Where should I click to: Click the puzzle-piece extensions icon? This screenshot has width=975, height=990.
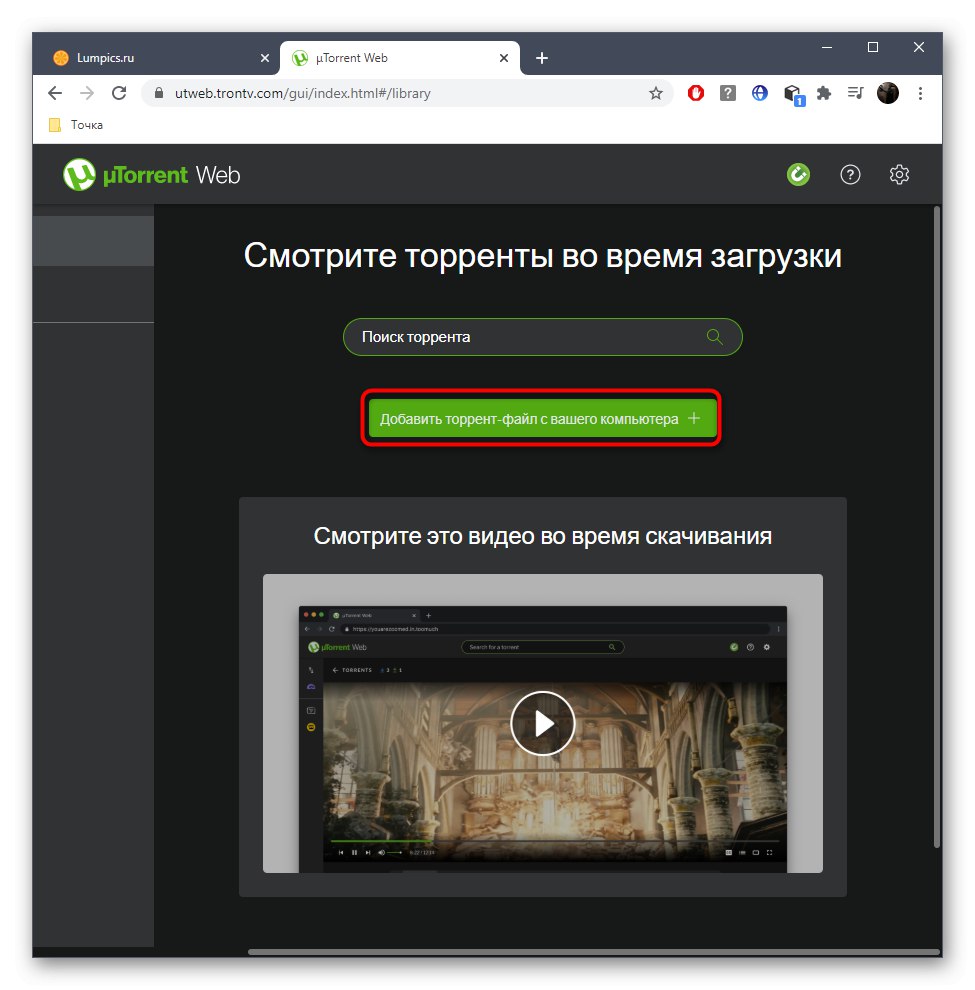(824, 93)
